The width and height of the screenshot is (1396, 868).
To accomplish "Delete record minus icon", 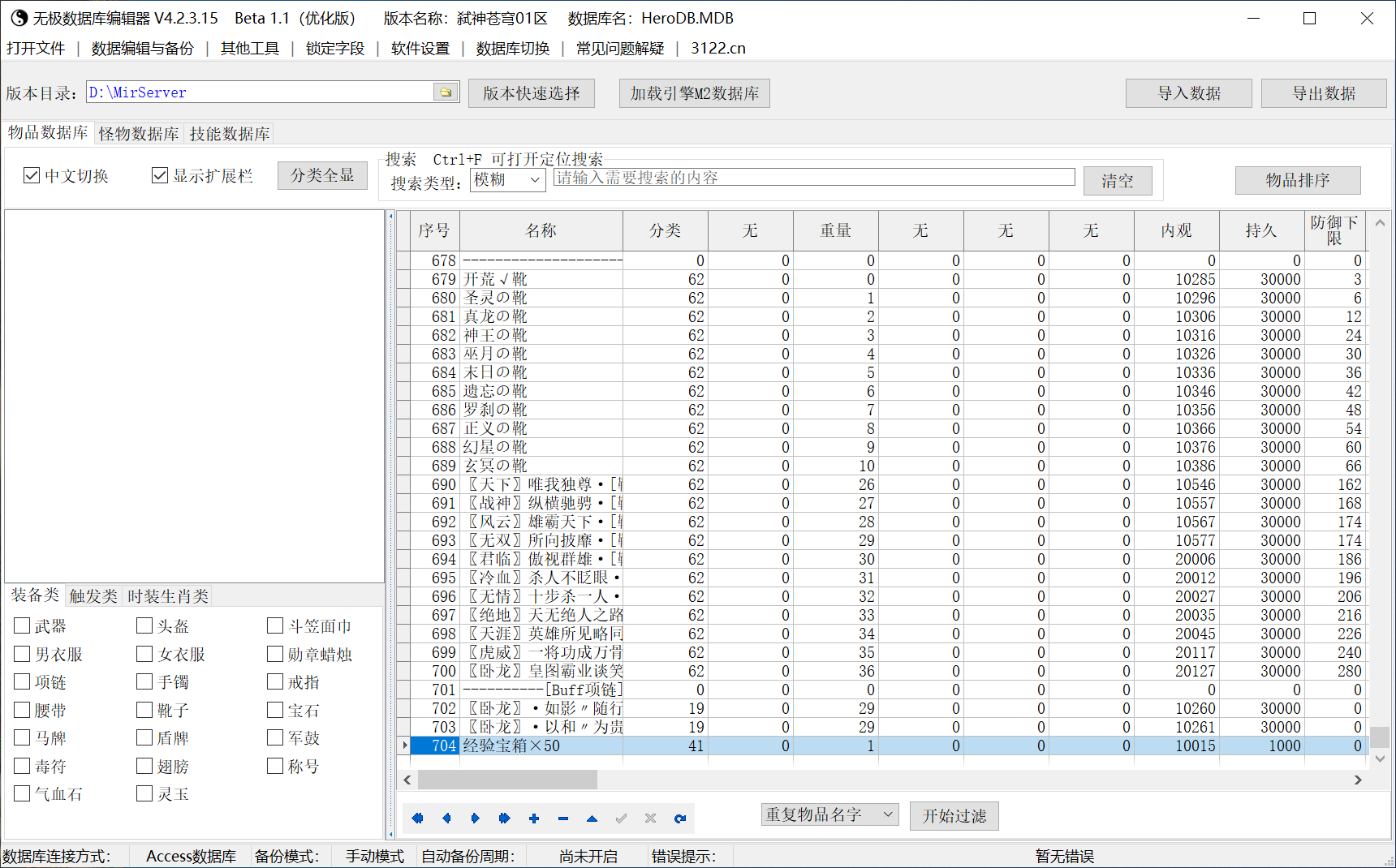I will pos(563,819).
